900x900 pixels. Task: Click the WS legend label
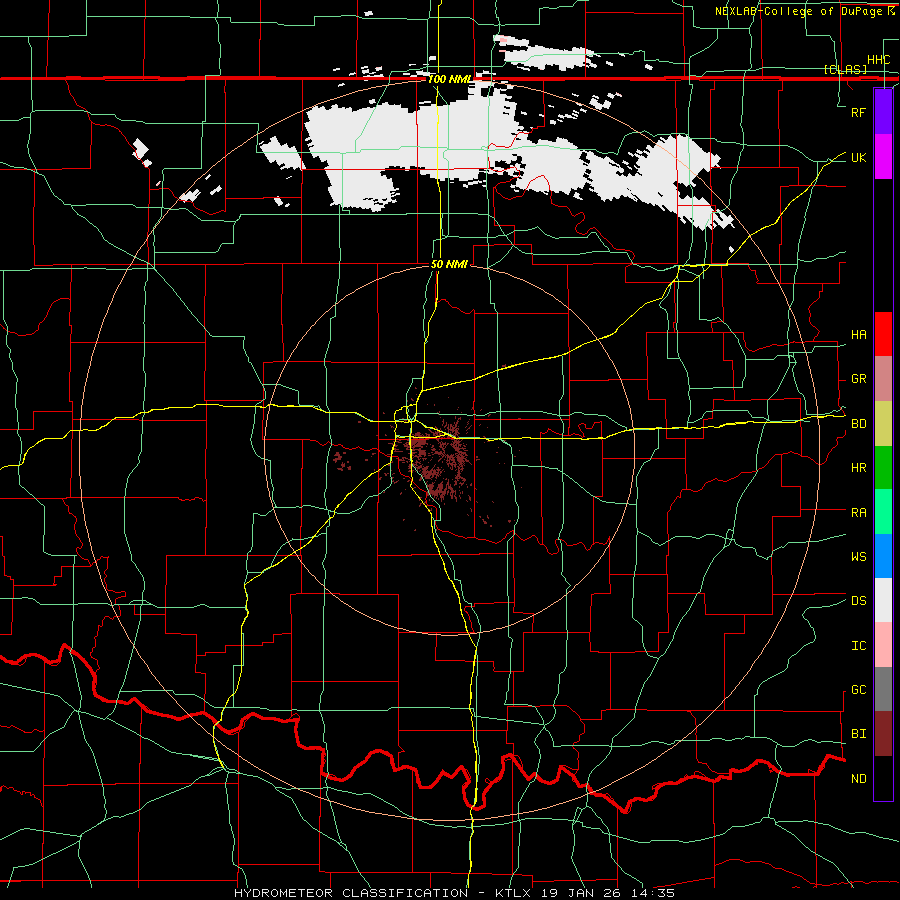pyautogui.click(x=859, y=557)
